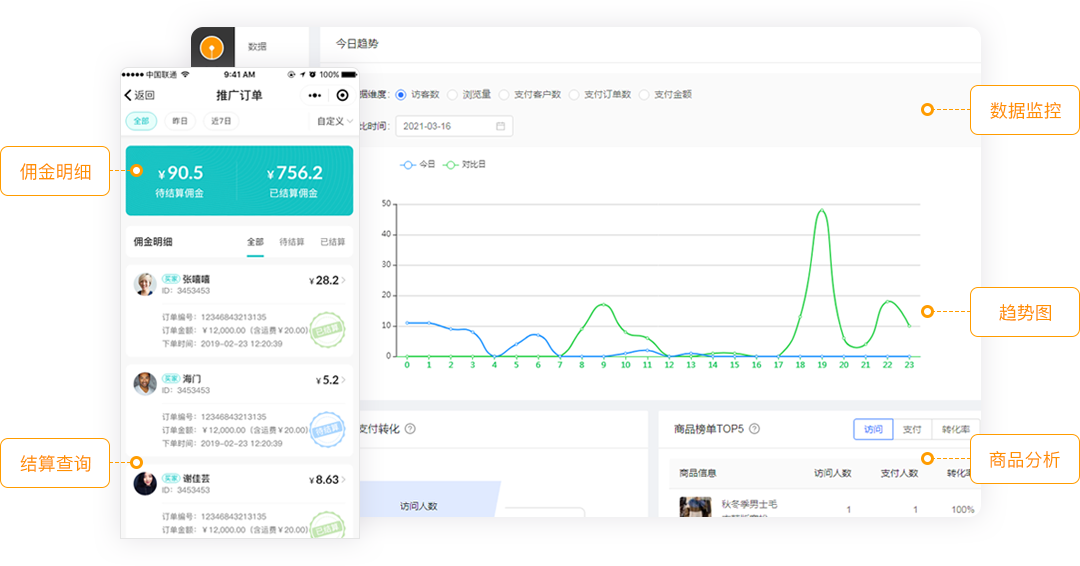Image resolution: width=1080 pixels, height=566 pixels.
Task: Click the help icon beside 商品榜单TOP5
Action: (754, 429)
